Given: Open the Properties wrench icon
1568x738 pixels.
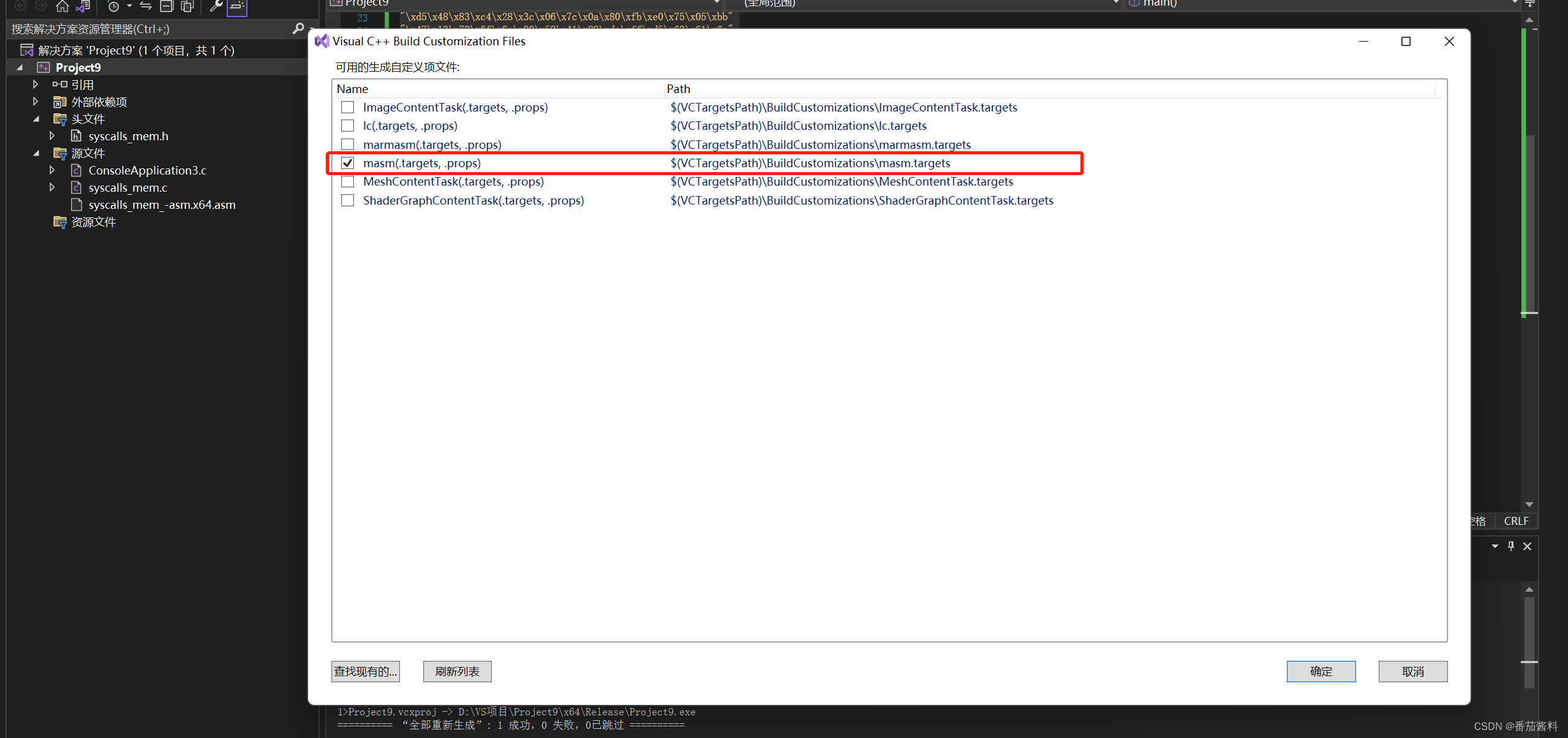Looking at the screenshot, I should pyautogui.click(x=216, y=6).
